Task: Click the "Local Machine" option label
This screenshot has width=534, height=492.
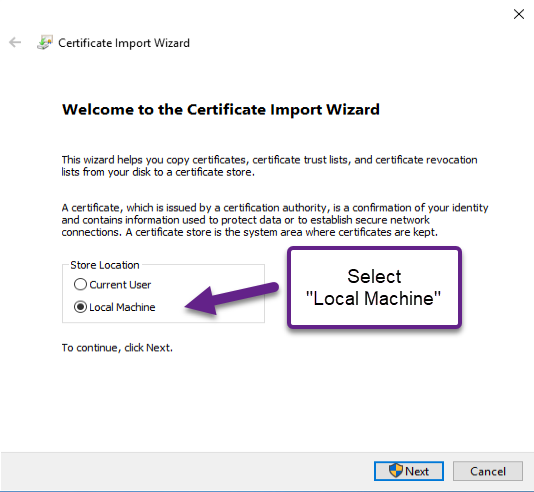Action: 122,307
